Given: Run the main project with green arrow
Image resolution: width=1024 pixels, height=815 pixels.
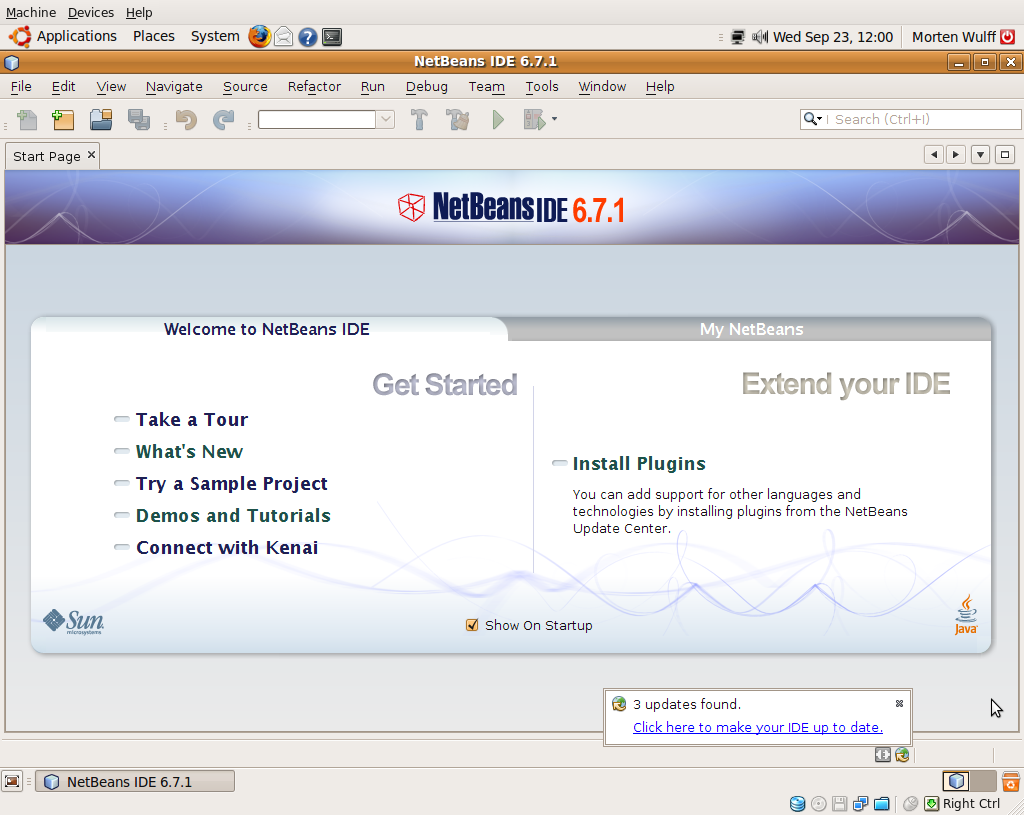Looking at the screenshot, I should [x=498, y=120].
